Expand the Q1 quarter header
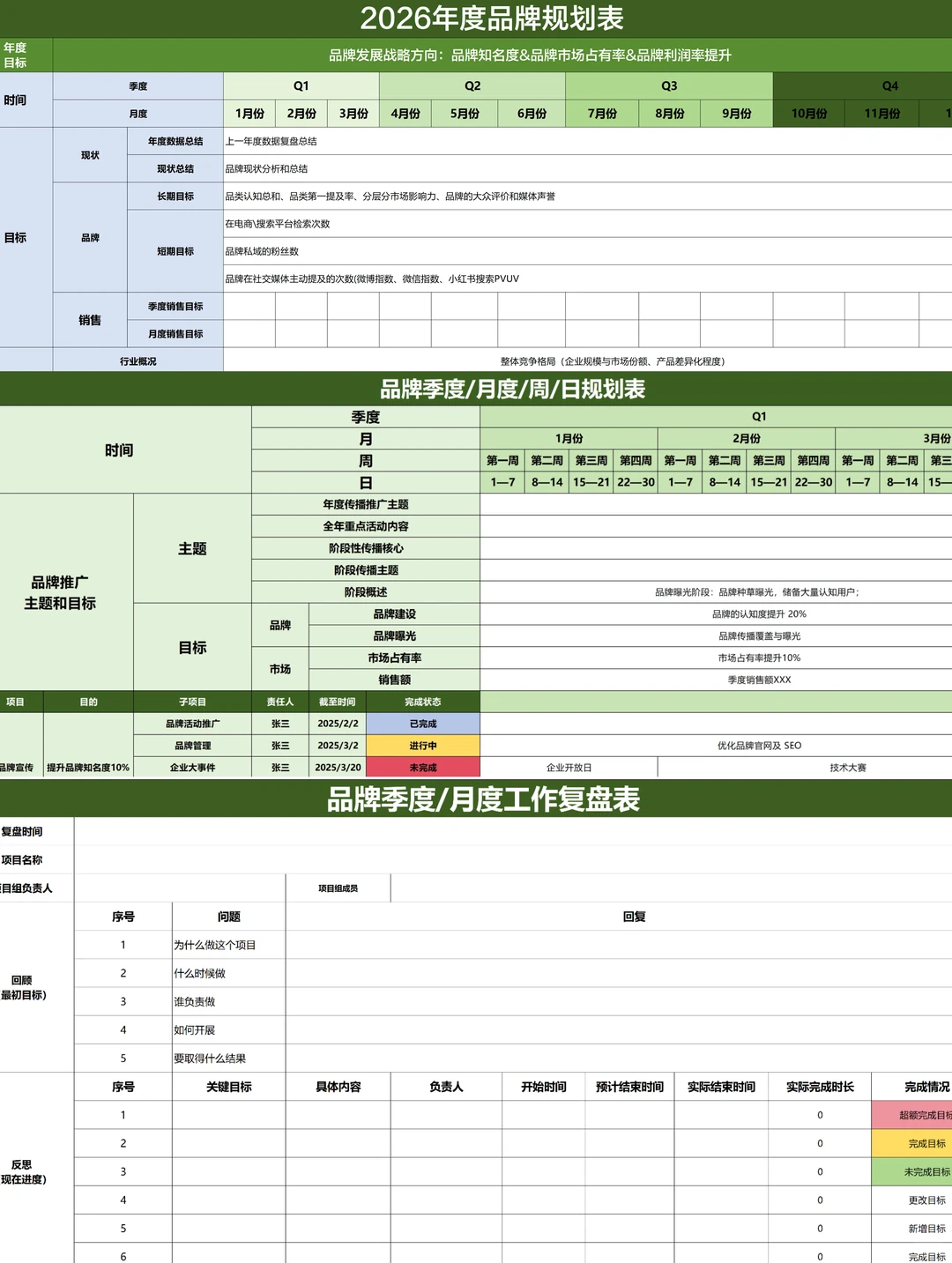Screen dimensions: 952x1263 [301, 85]
